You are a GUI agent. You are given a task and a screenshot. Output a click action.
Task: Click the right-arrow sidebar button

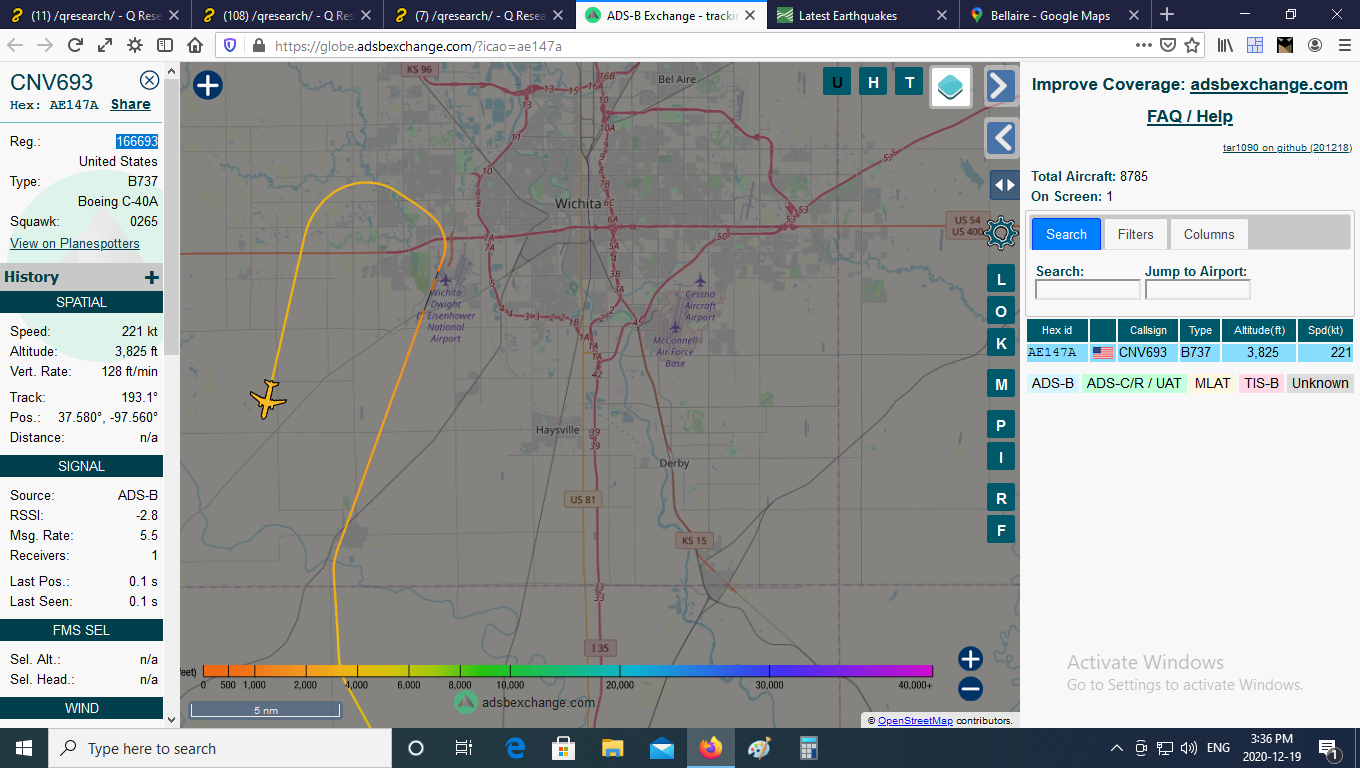(x=1001, y=86)
